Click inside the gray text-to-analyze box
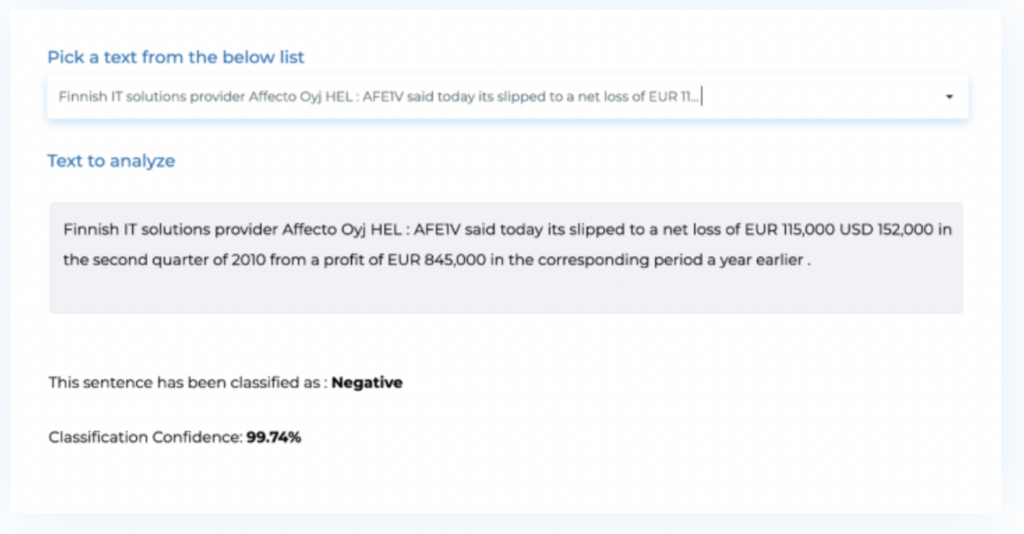Viewport: 1024px width, 534px height. coord(506,293)
